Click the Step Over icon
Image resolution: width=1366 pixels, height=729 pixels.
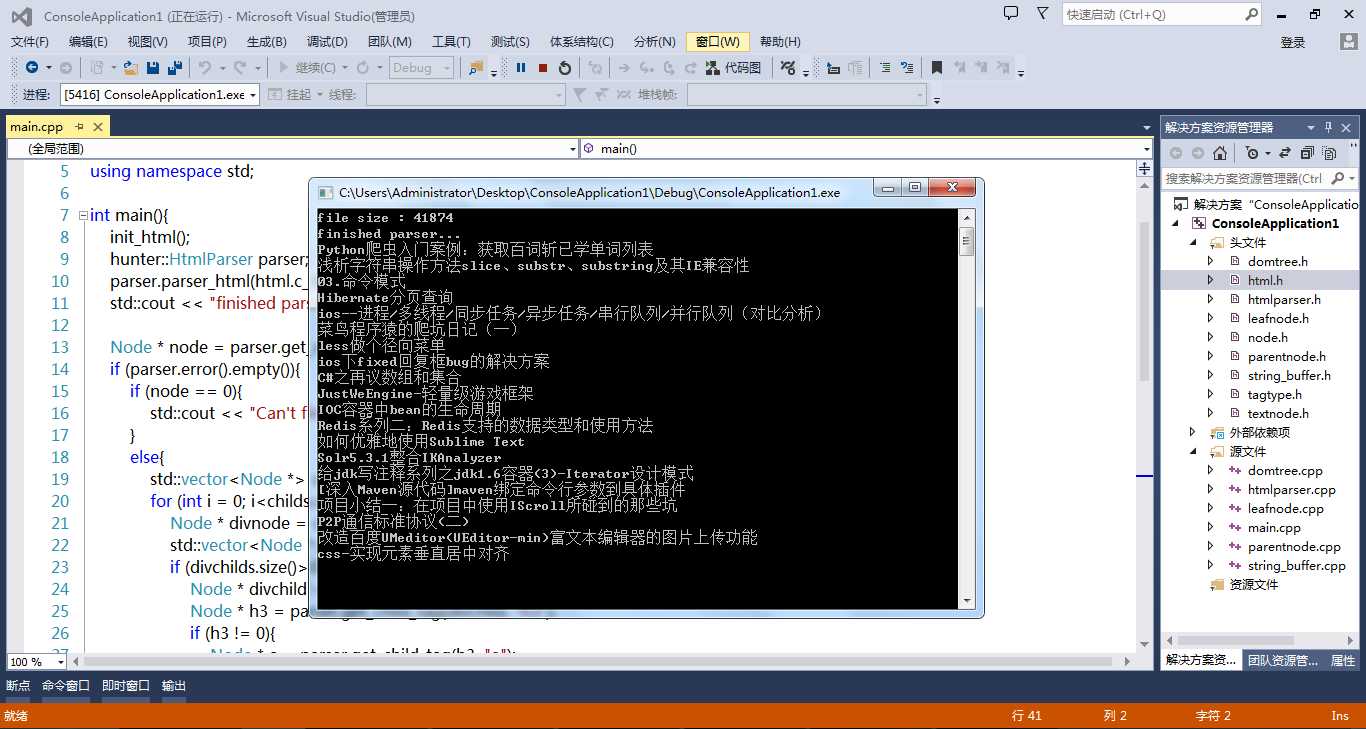[x=669, y=67]
